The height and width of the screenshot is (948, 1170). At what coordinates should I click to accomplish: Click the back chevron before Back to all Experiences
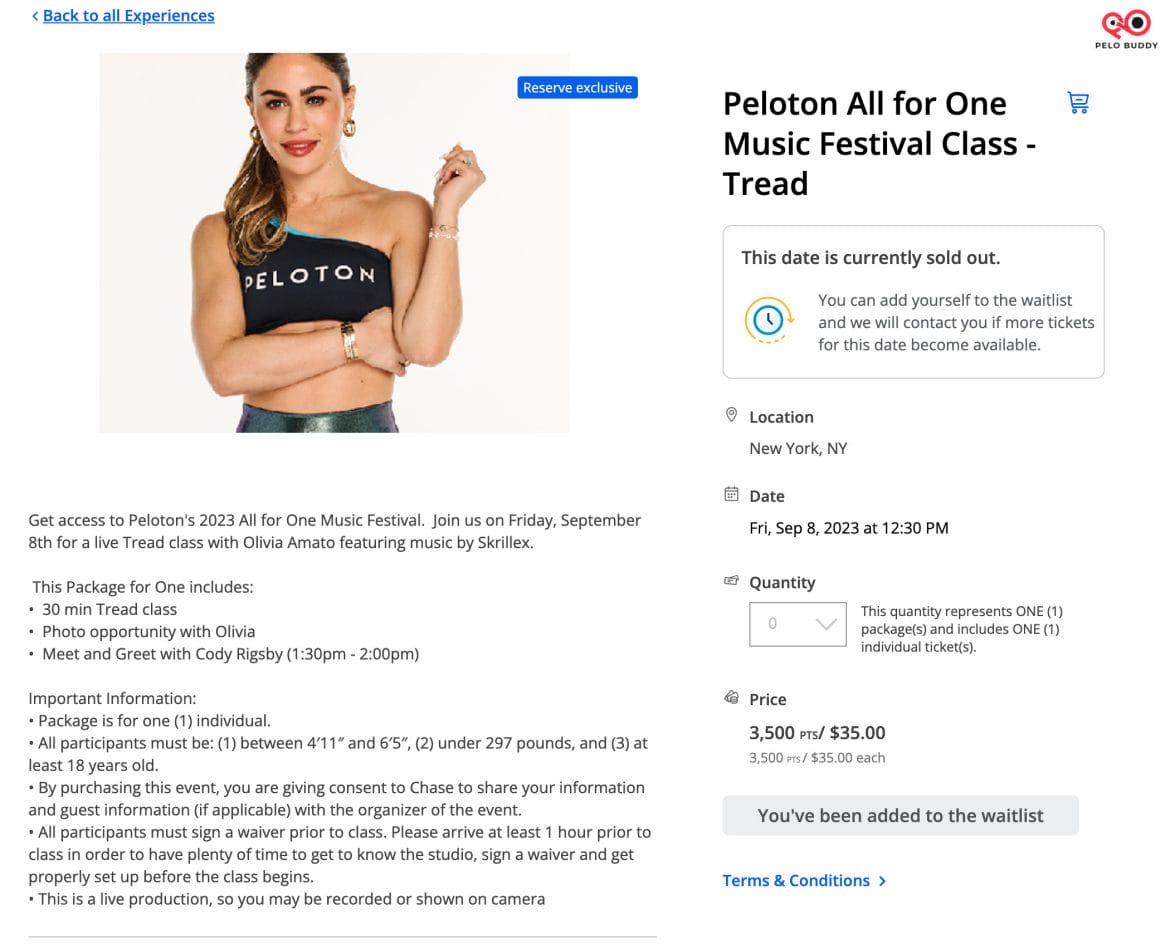(34, 16)
